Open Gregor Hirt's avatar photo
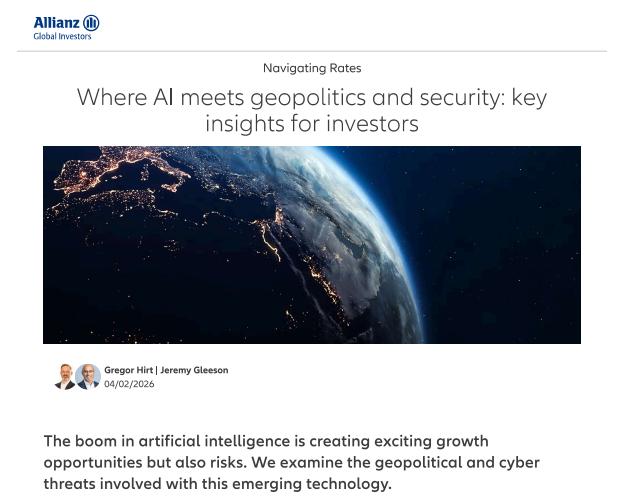The height and width of the screenshot is (503, 621). click(x=66, y=377)
